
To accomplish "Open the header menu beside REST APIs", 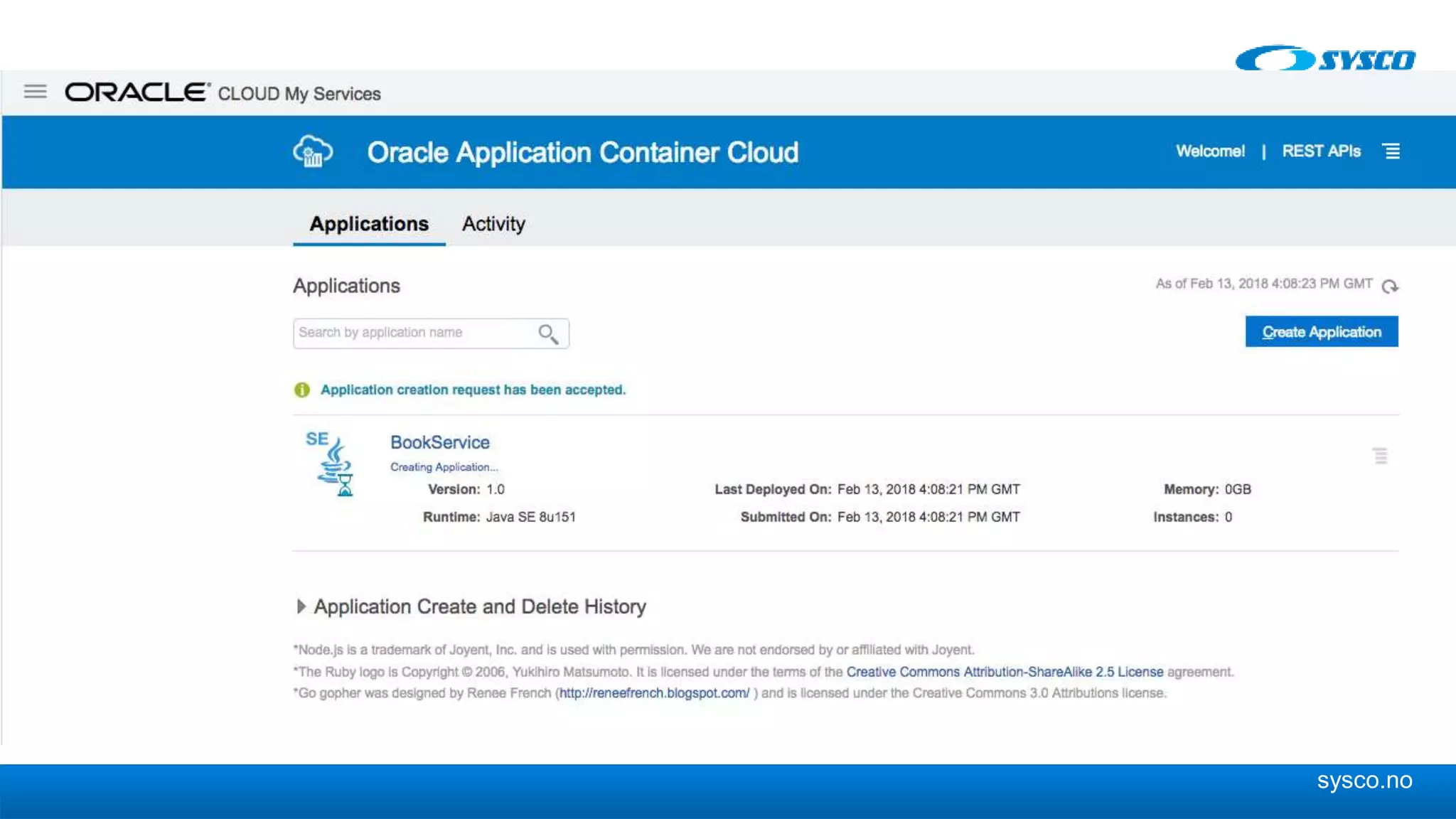I will [1391, 151].
